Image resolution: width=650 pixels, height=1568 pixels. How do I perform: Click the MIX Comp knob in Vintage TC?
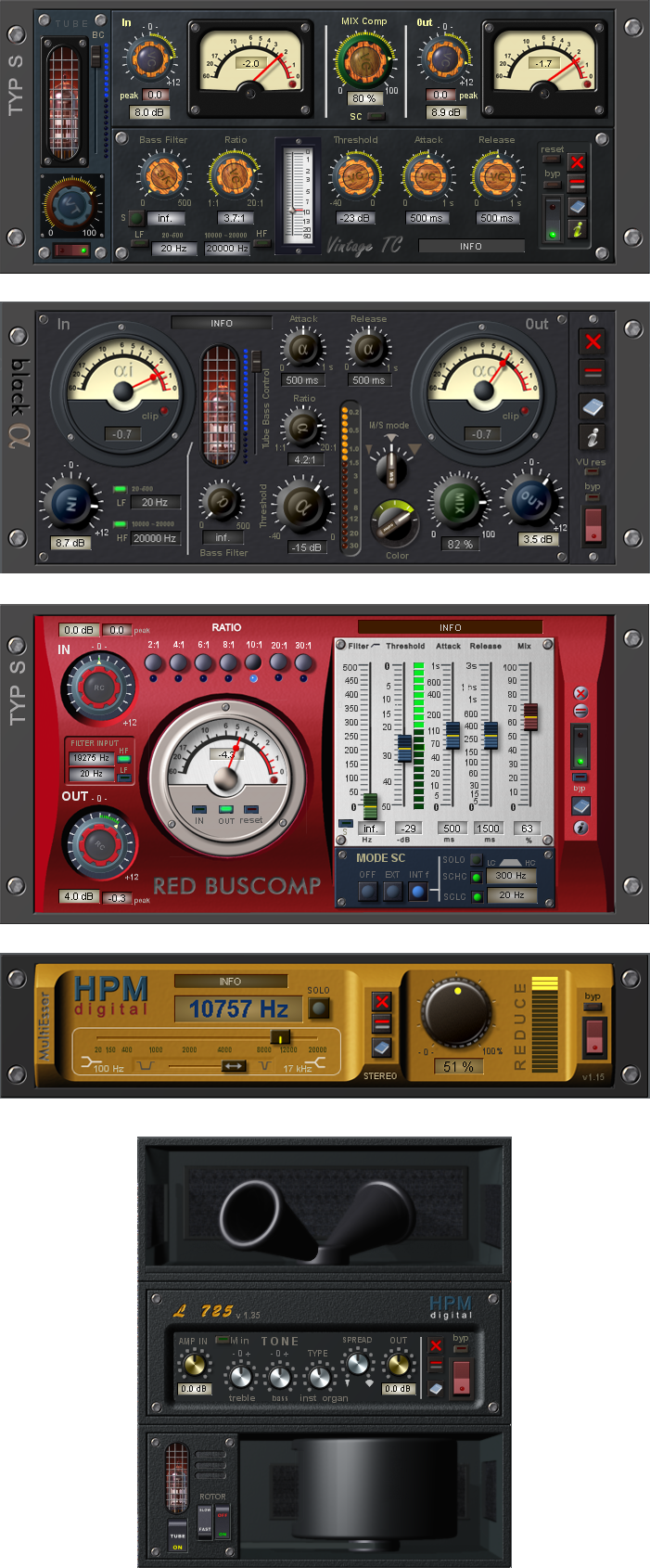tap(363, 59)
